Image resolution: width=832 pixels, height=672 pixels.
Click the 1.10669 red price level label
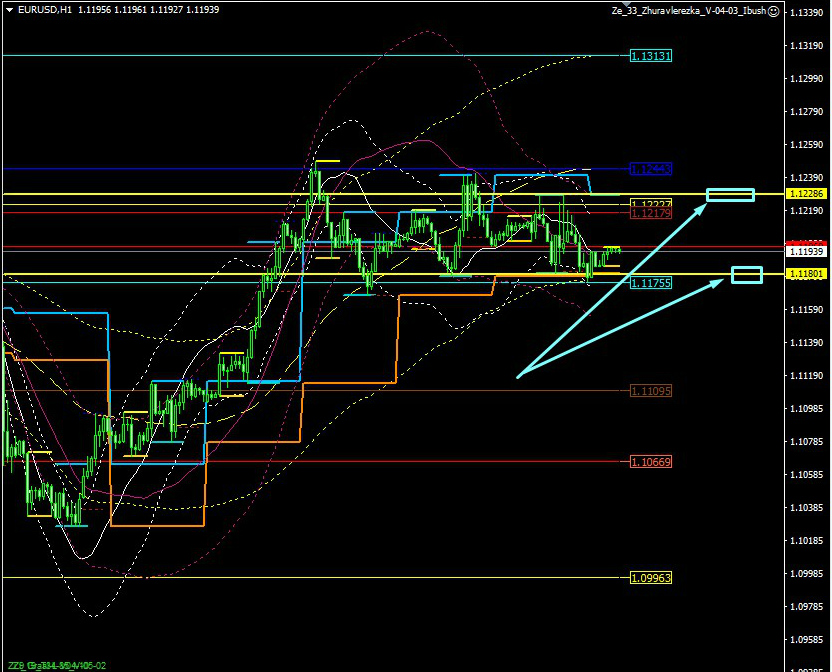pyautogui.click(x=650, y=462)
